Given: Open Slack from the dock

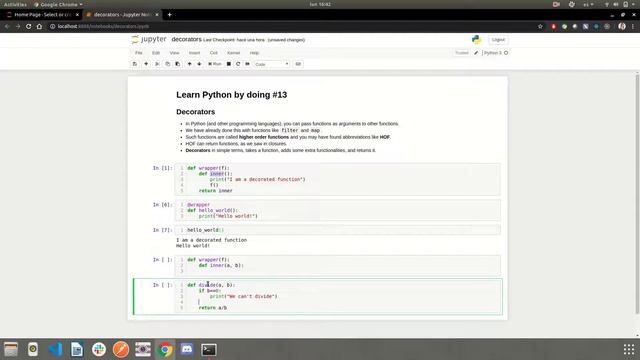Looking at the screenshot, I should (x=99, y=349).
